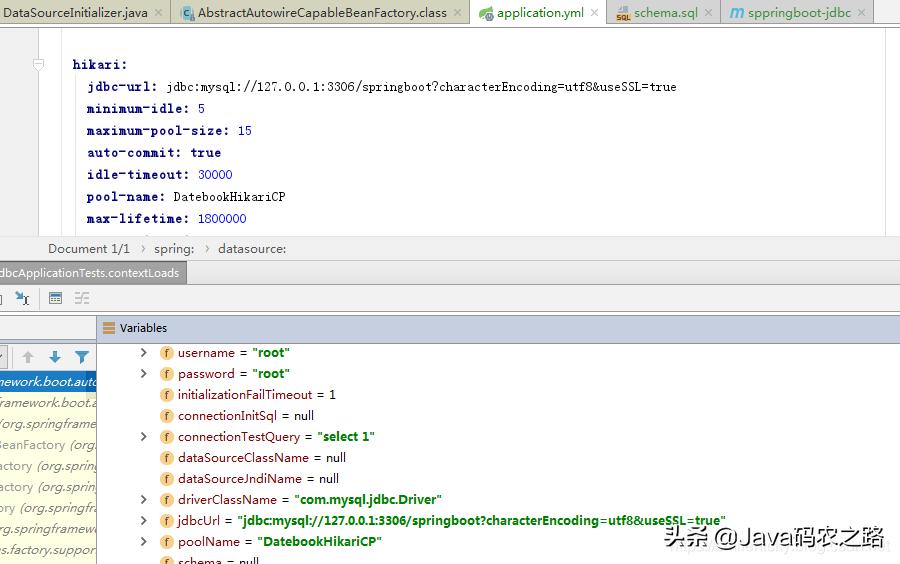Click the "com.mysql.jdbc.Driver" value

coord(368,499)
